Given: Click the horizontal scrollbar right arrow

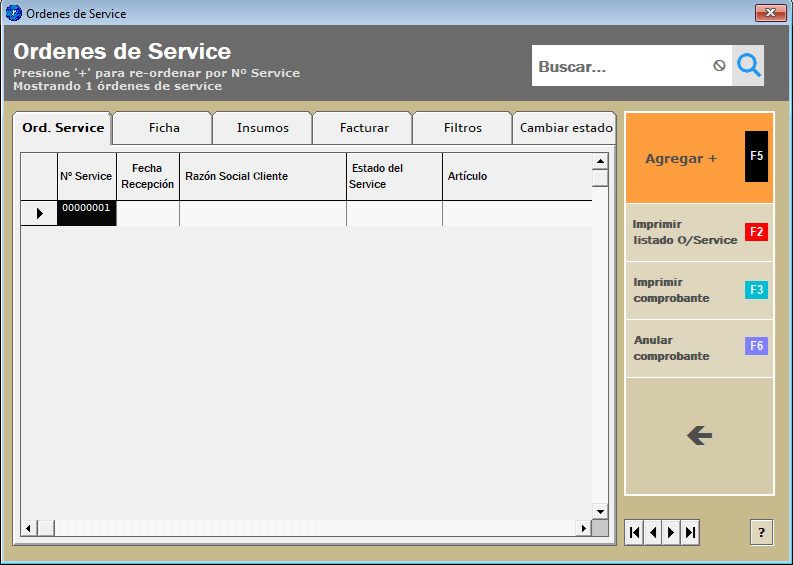Looking at the screenshot, I should (583, 528).
